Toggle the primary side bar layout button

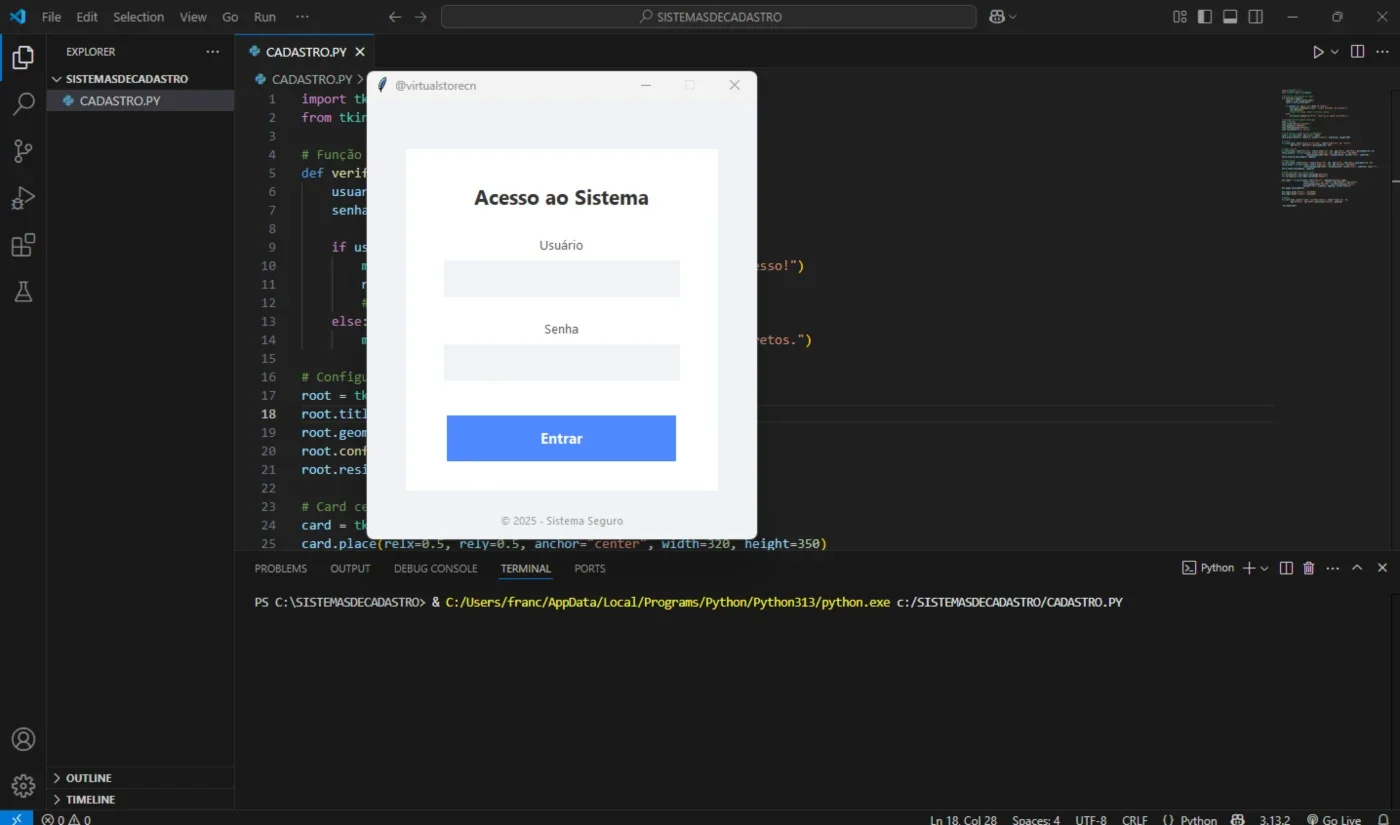pyautogui.click(x=1205, y=17)
